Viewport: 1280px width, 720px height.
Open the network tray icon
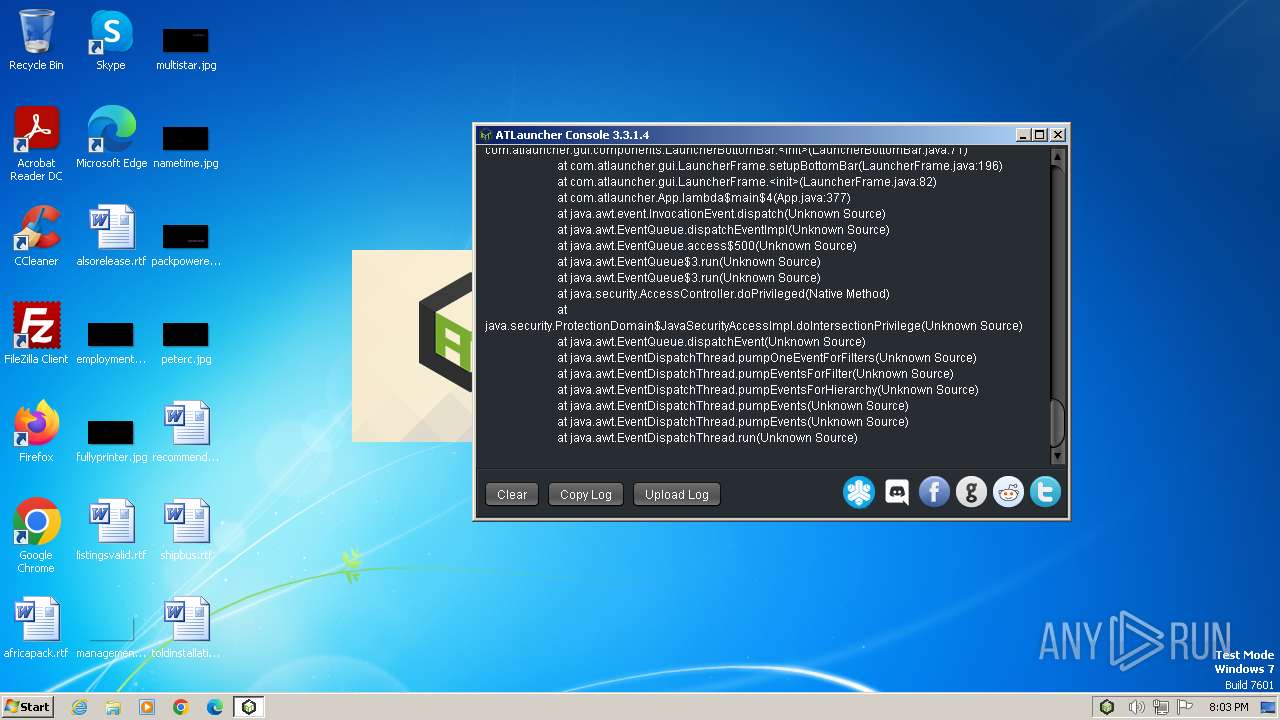[1162, 707]
